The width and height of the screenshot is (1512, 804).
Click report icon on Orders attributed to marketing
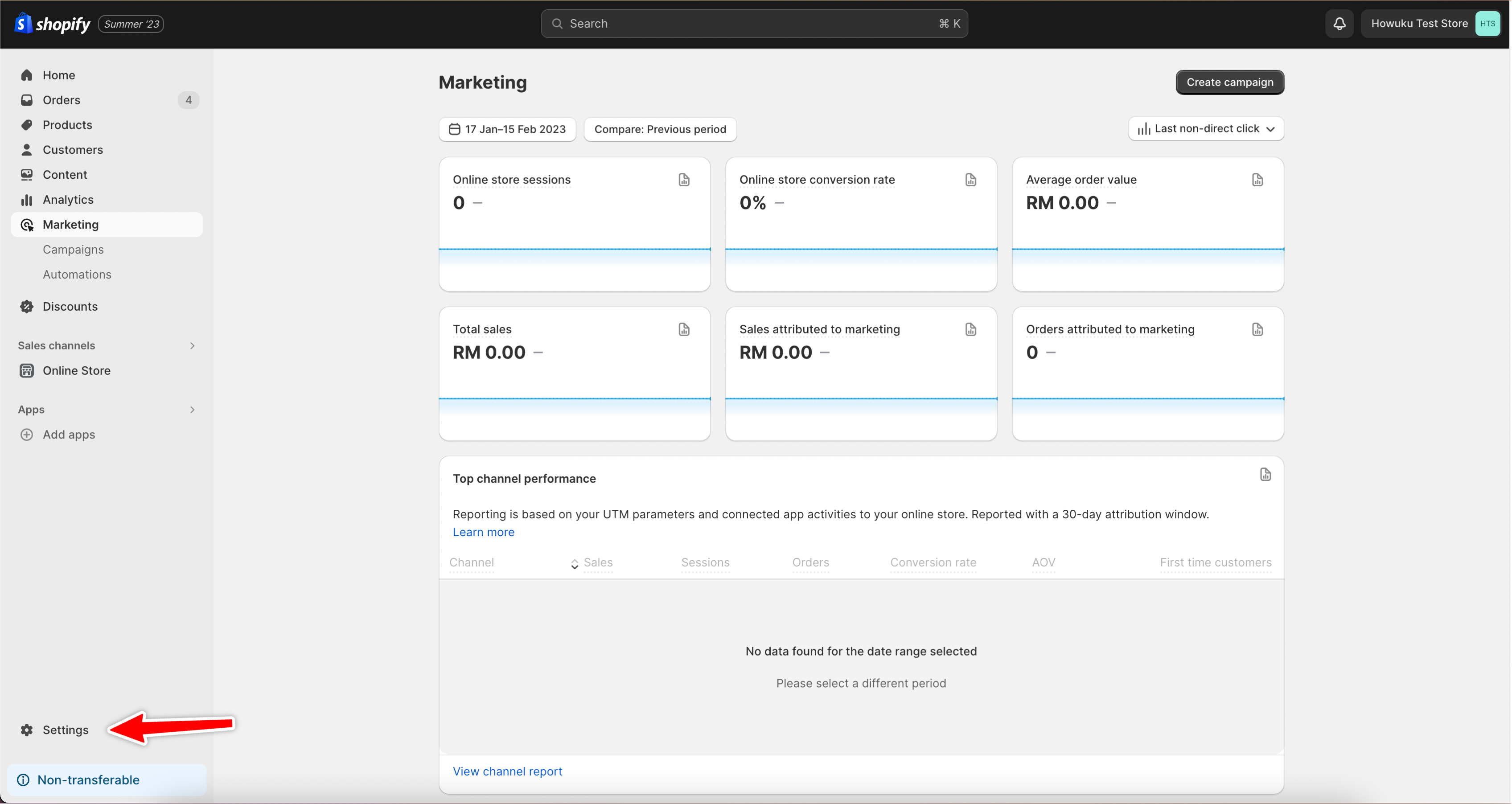pyautogui.click(x=1257, y=329)
